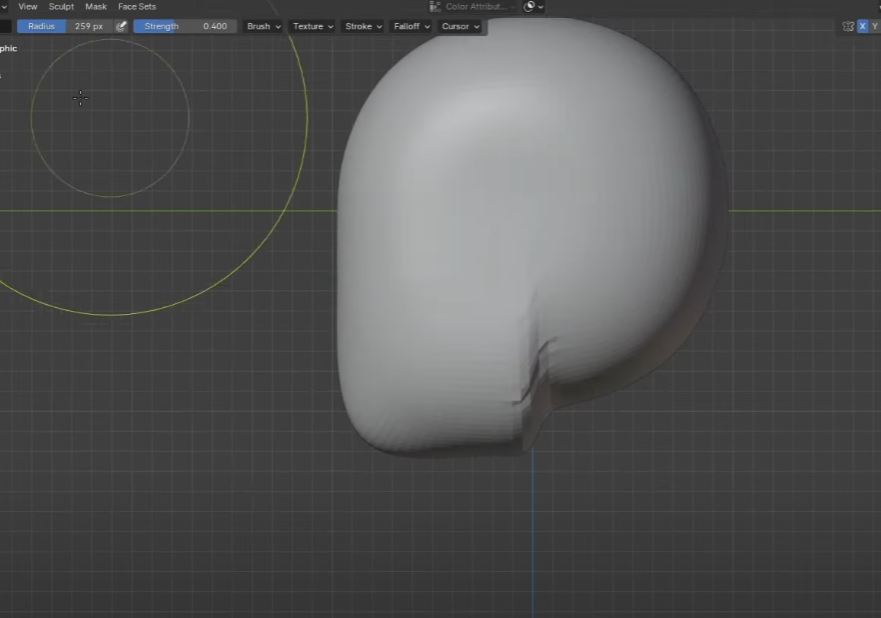Toggle radius pen pressure icon

click(122, 26)
